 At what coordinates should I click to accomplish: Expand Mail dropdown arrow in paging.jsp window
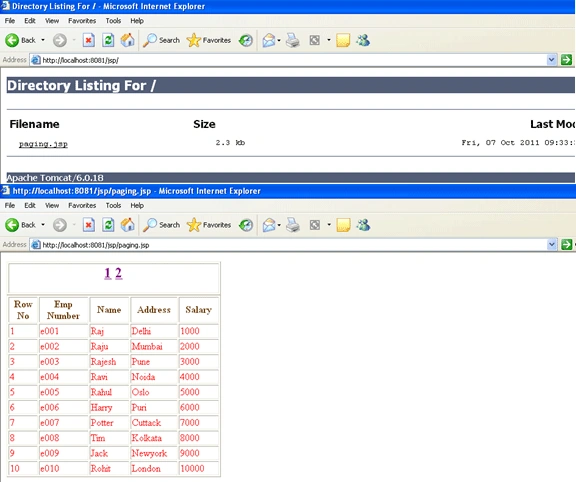(279, 225)
